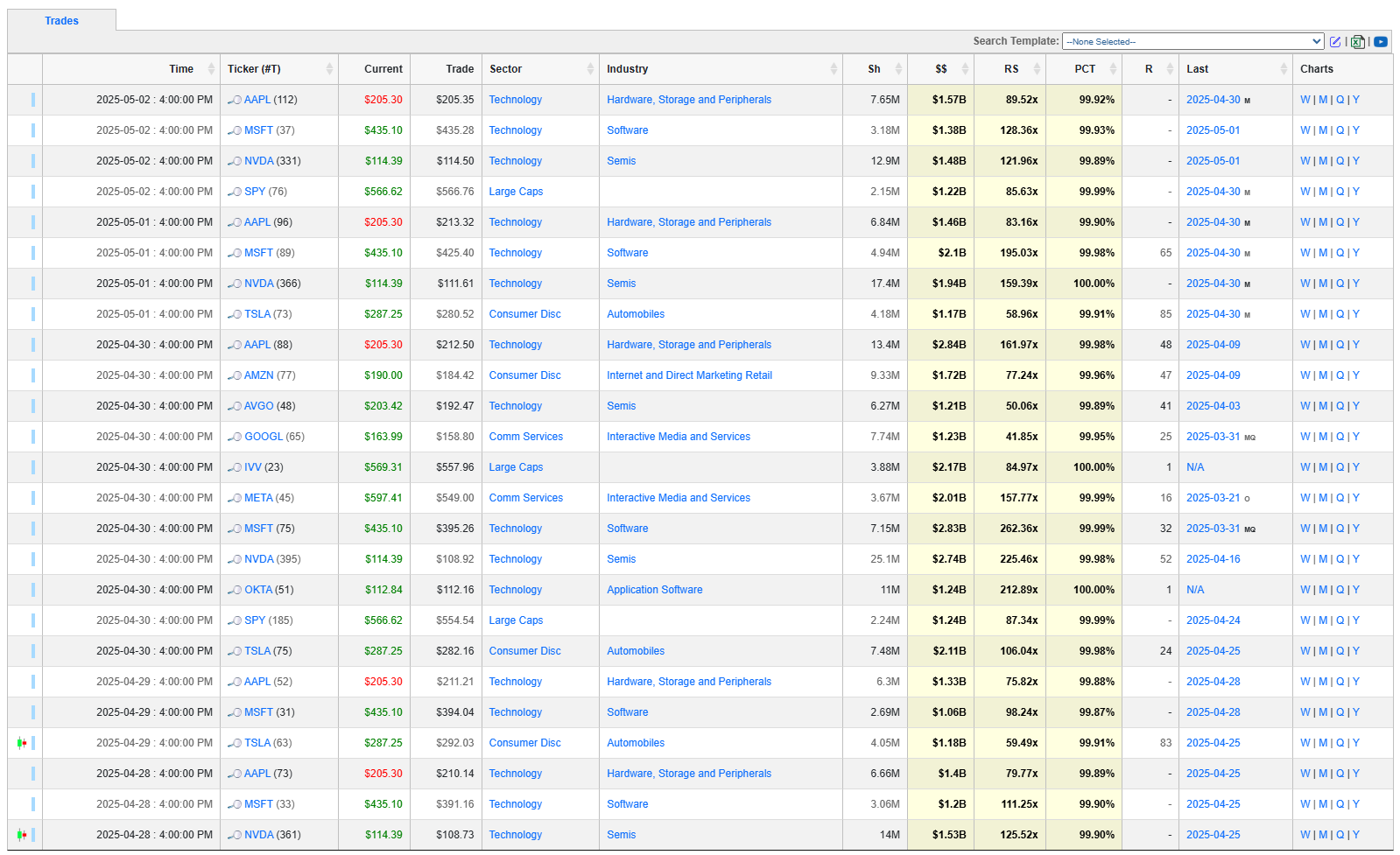Sort by $$ column arrows
1400x855 pixels.
tap(965, 69)
